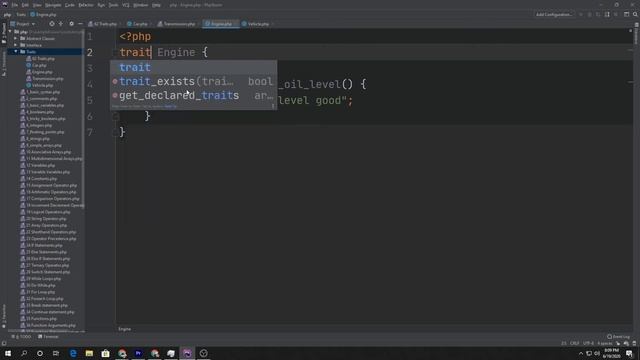Click the CRLF line separator status entry
The width and height of the screenshot is (640, 360).
pos(574,343)
